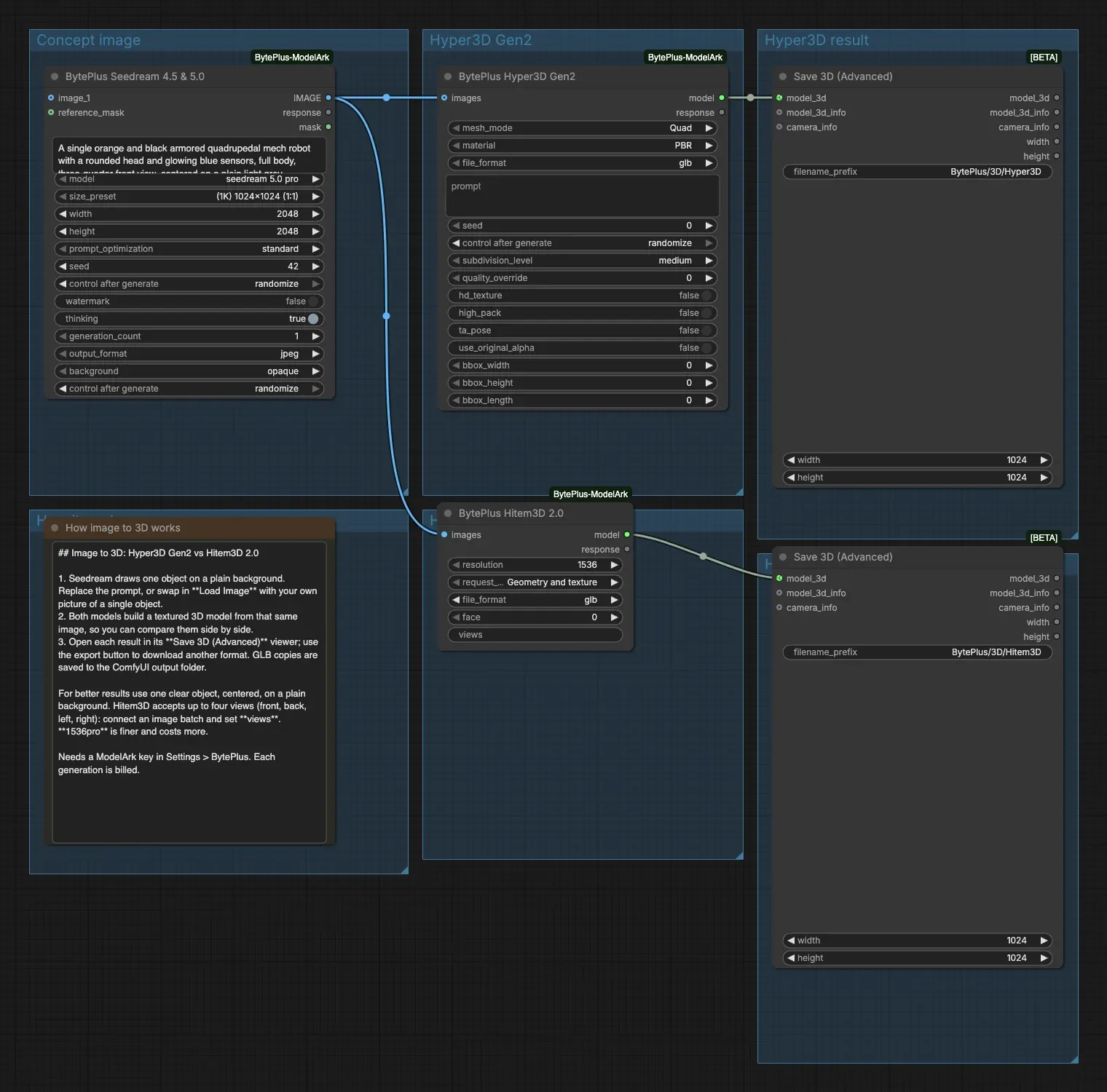Open the Geometry and texture request dropdown
This screenshot has height=1092, width=1107.
point(535,582)
